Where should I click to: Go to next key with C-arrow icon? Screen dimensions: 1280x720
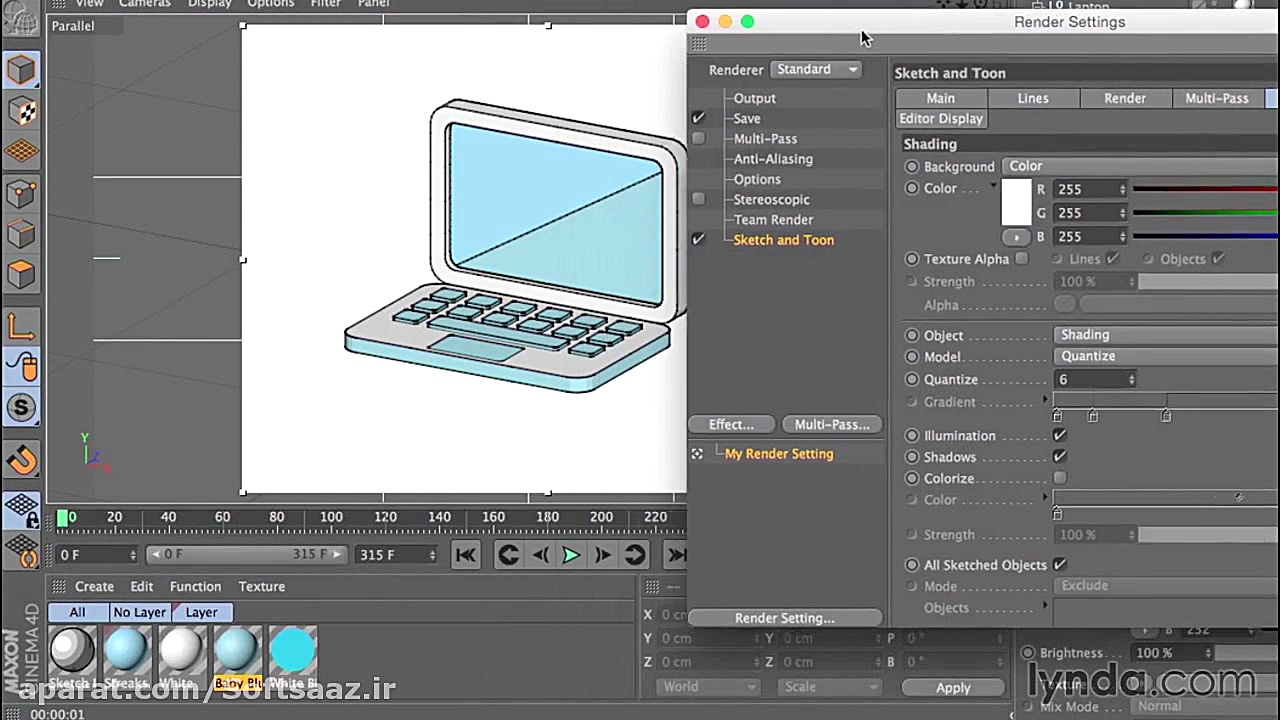[x=634, y=555]
